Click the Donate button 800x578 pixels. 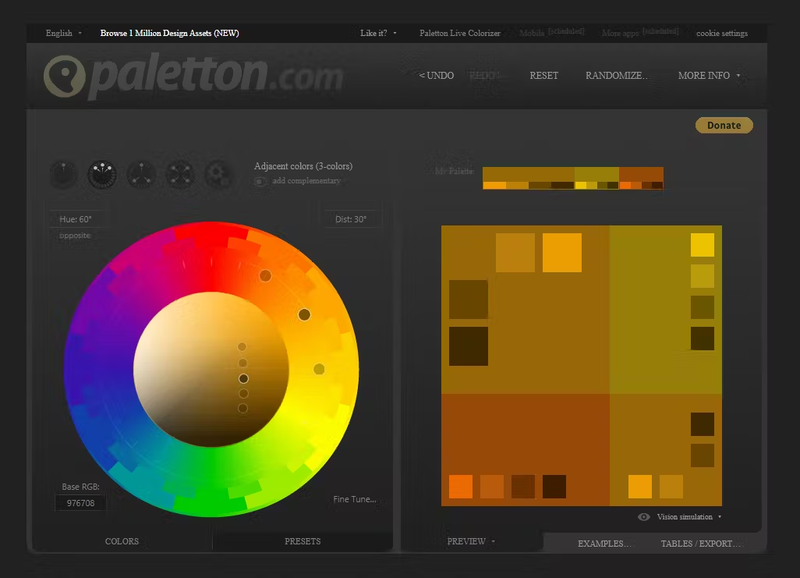coord(724,125)
